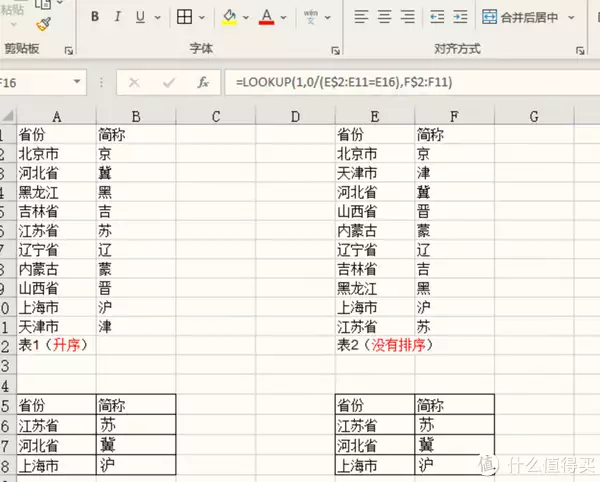
Task: Click into the LOOKUP formula bar
Action: 412,82
